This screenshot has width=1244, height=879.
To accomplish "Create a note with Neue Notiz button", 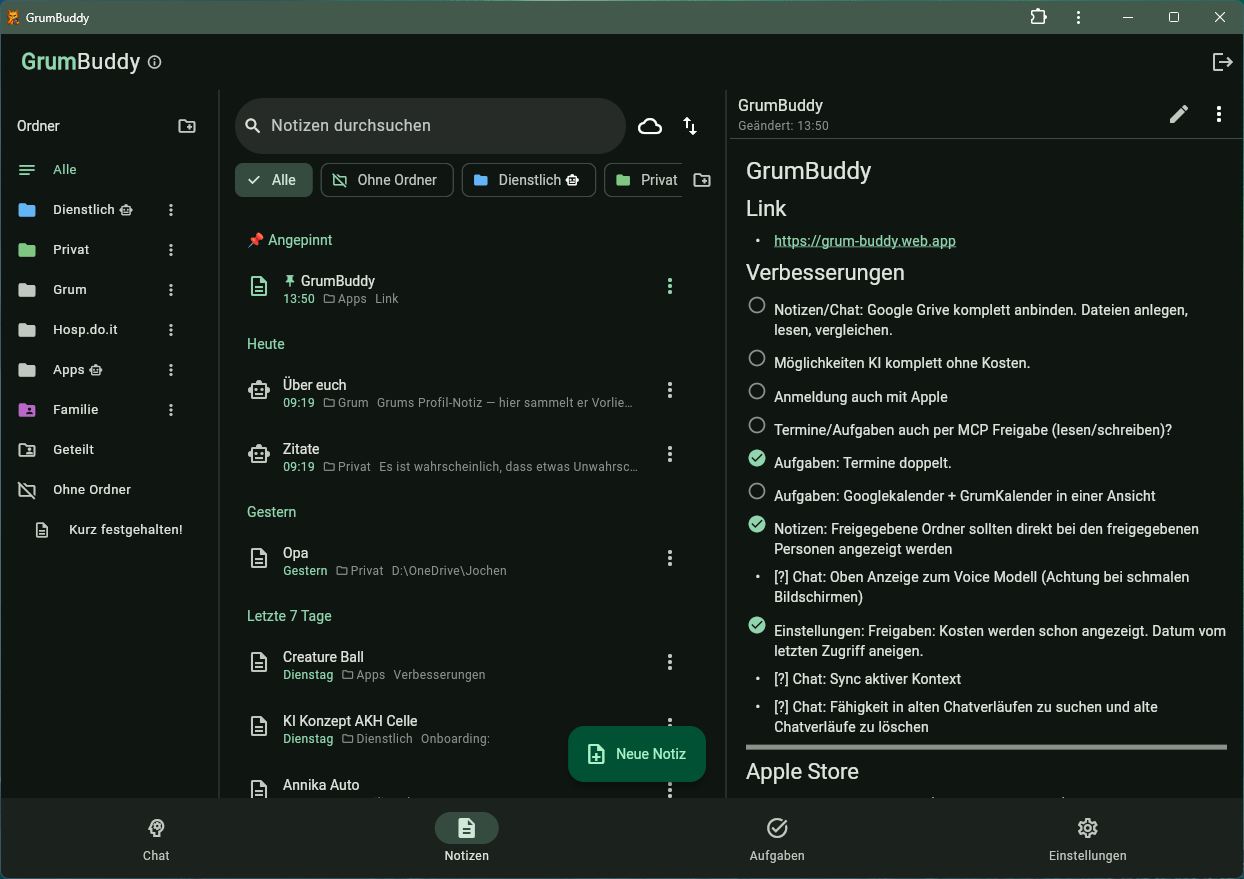I will 637,754.
